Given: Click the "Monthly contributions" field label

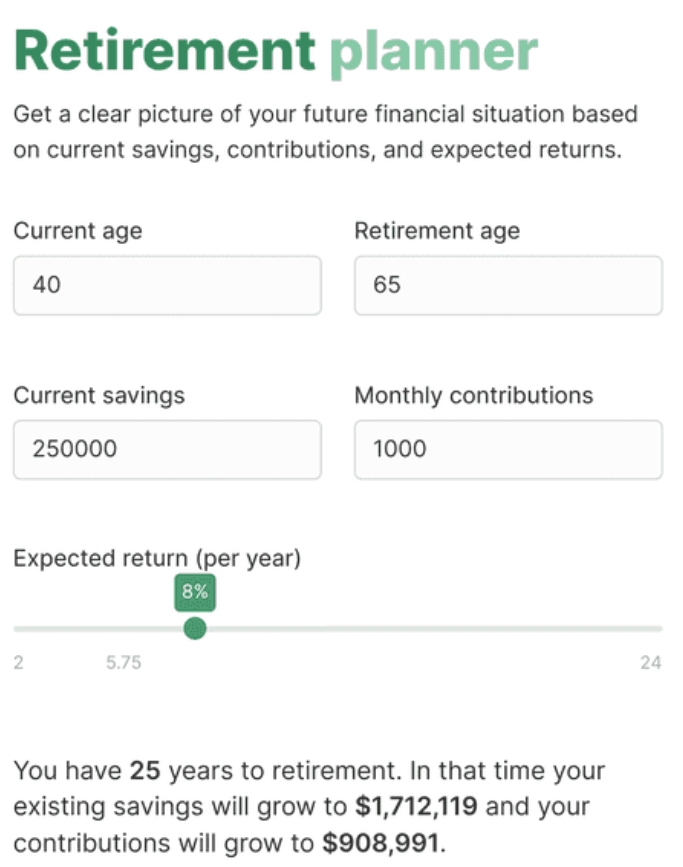Looking at the screenshot, I should [x=473, y=395].
